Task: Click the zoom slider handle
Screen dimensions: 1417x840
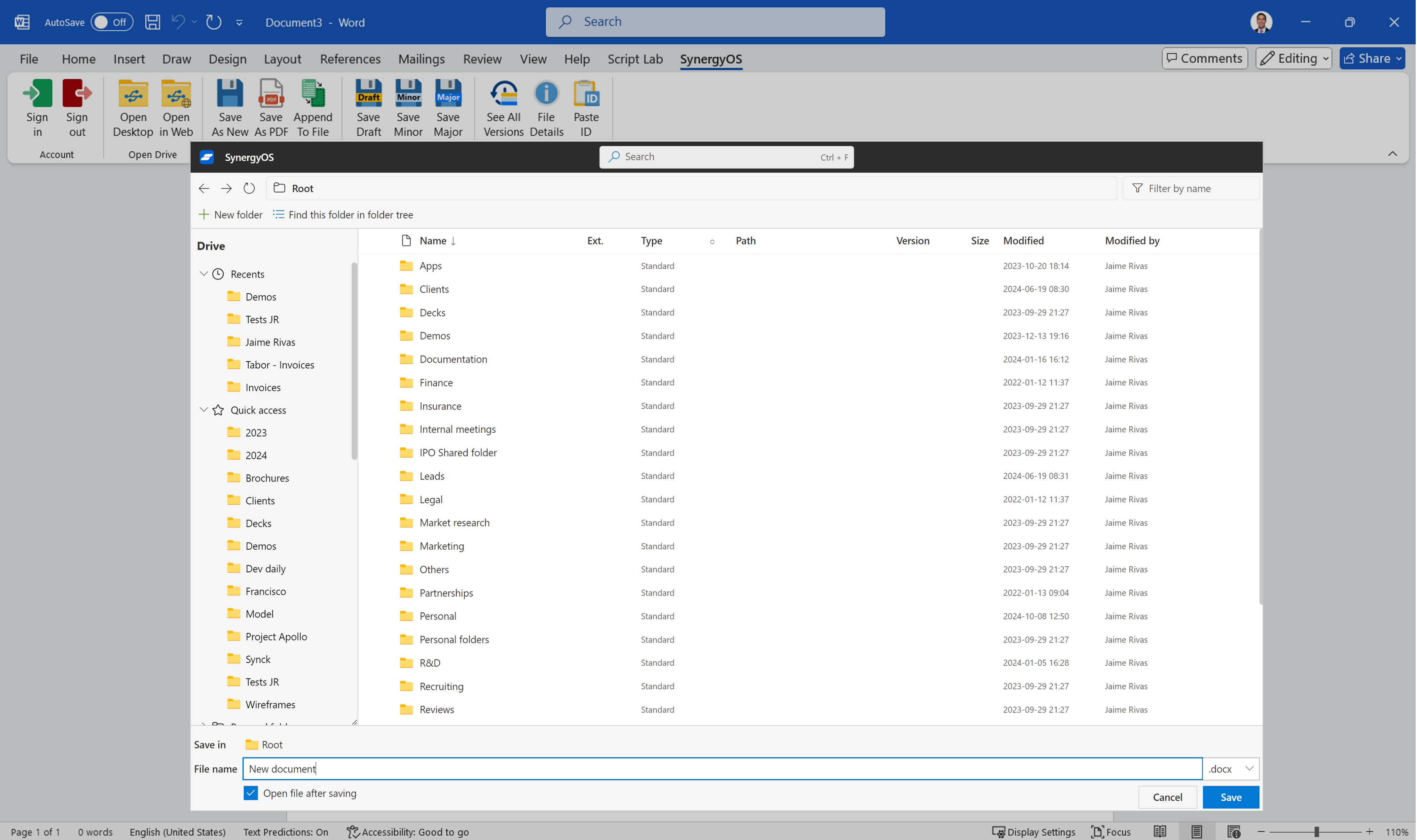Action: (1317, 831)
